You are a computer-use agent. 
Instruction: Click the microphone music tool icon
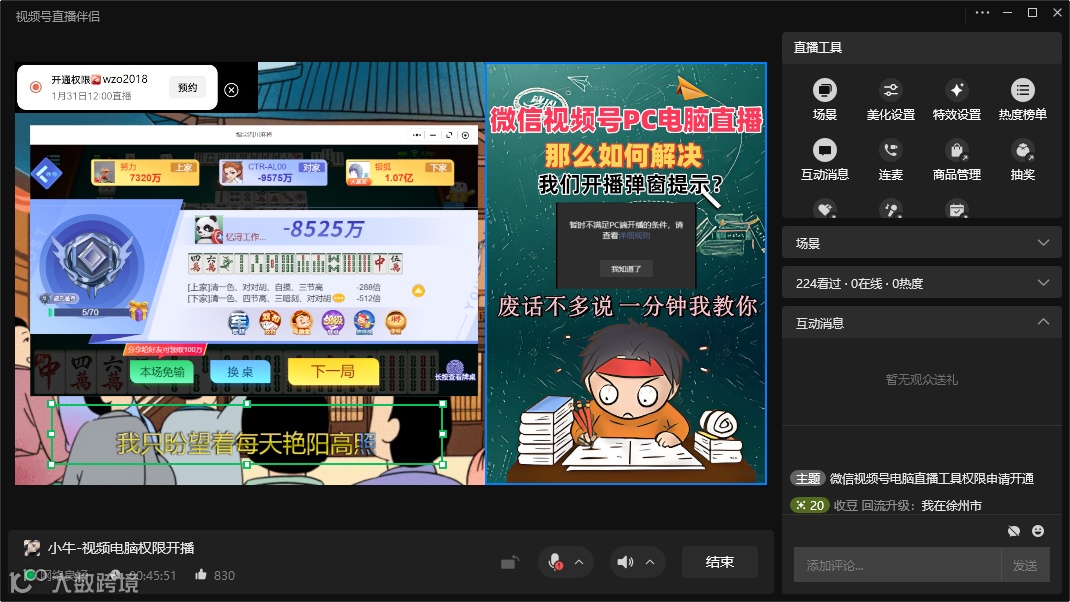(x=891, y=209)
